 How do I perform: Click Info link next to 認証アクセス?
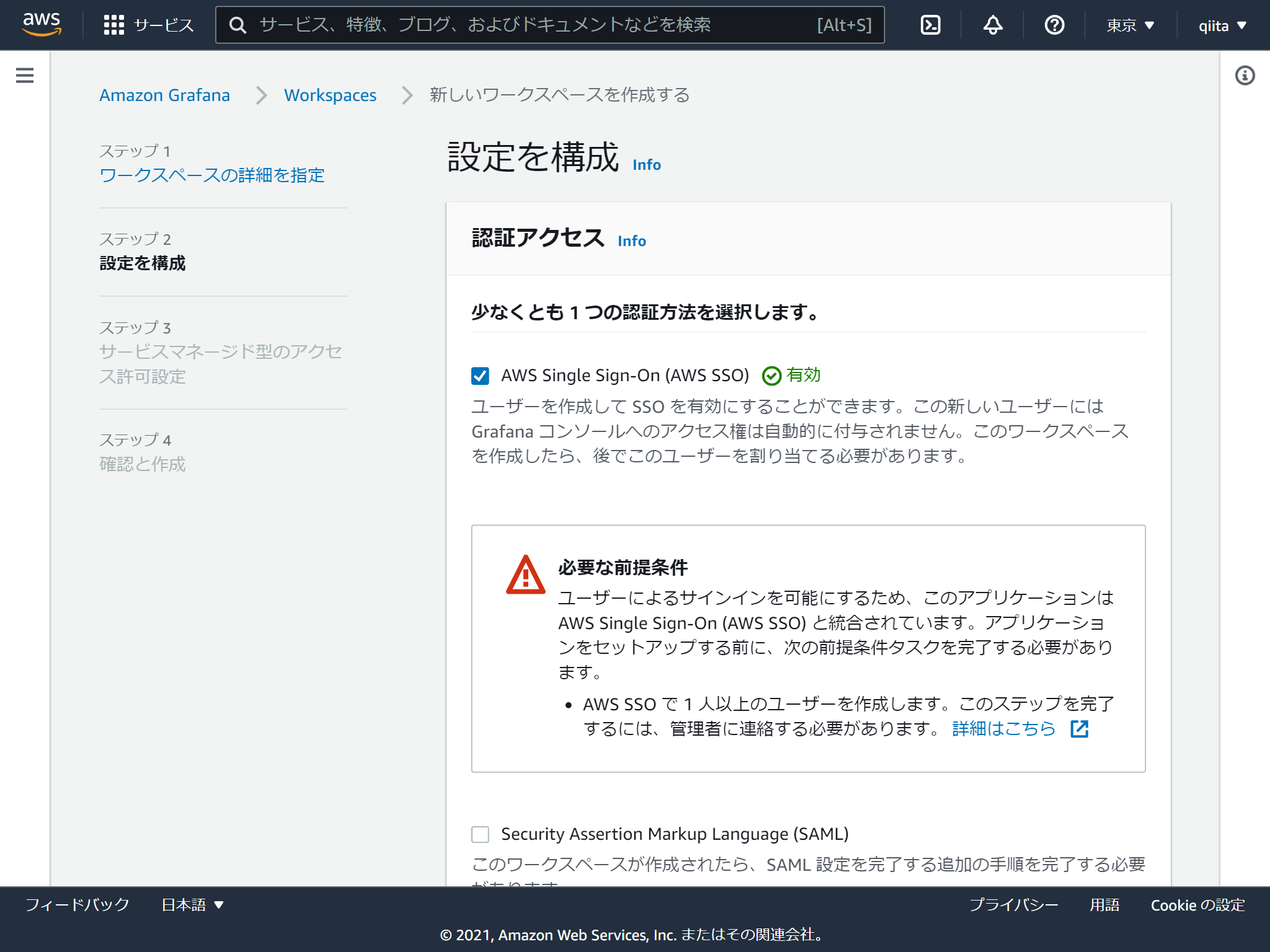point(631,241)
